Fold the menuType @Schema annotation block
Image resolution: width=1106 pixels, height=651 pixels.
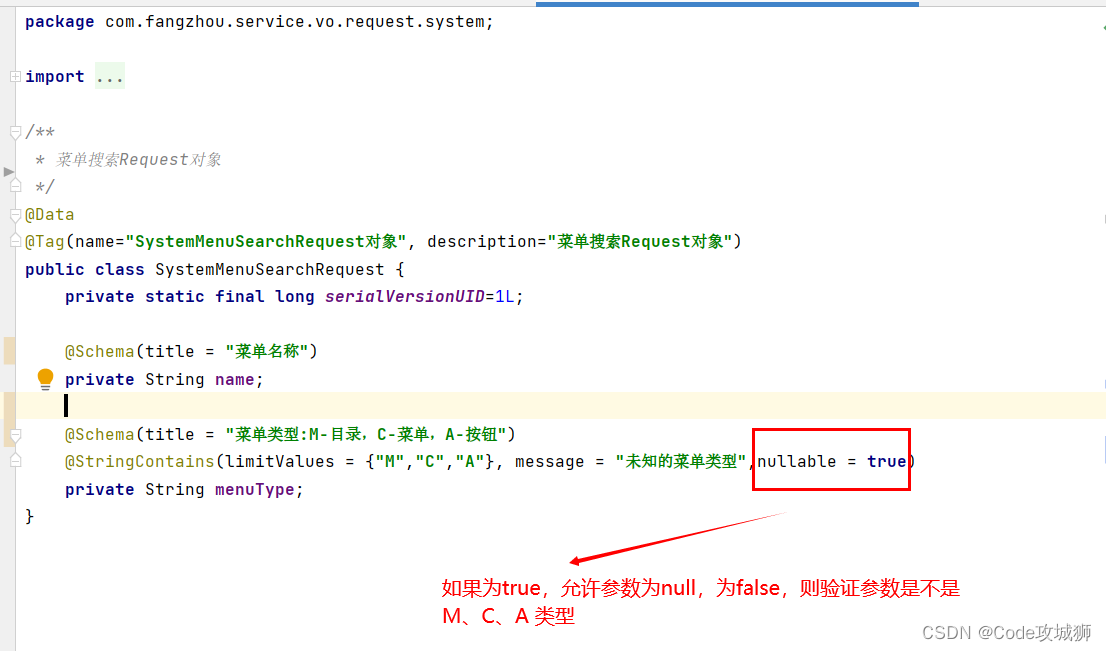click(15, 434)
